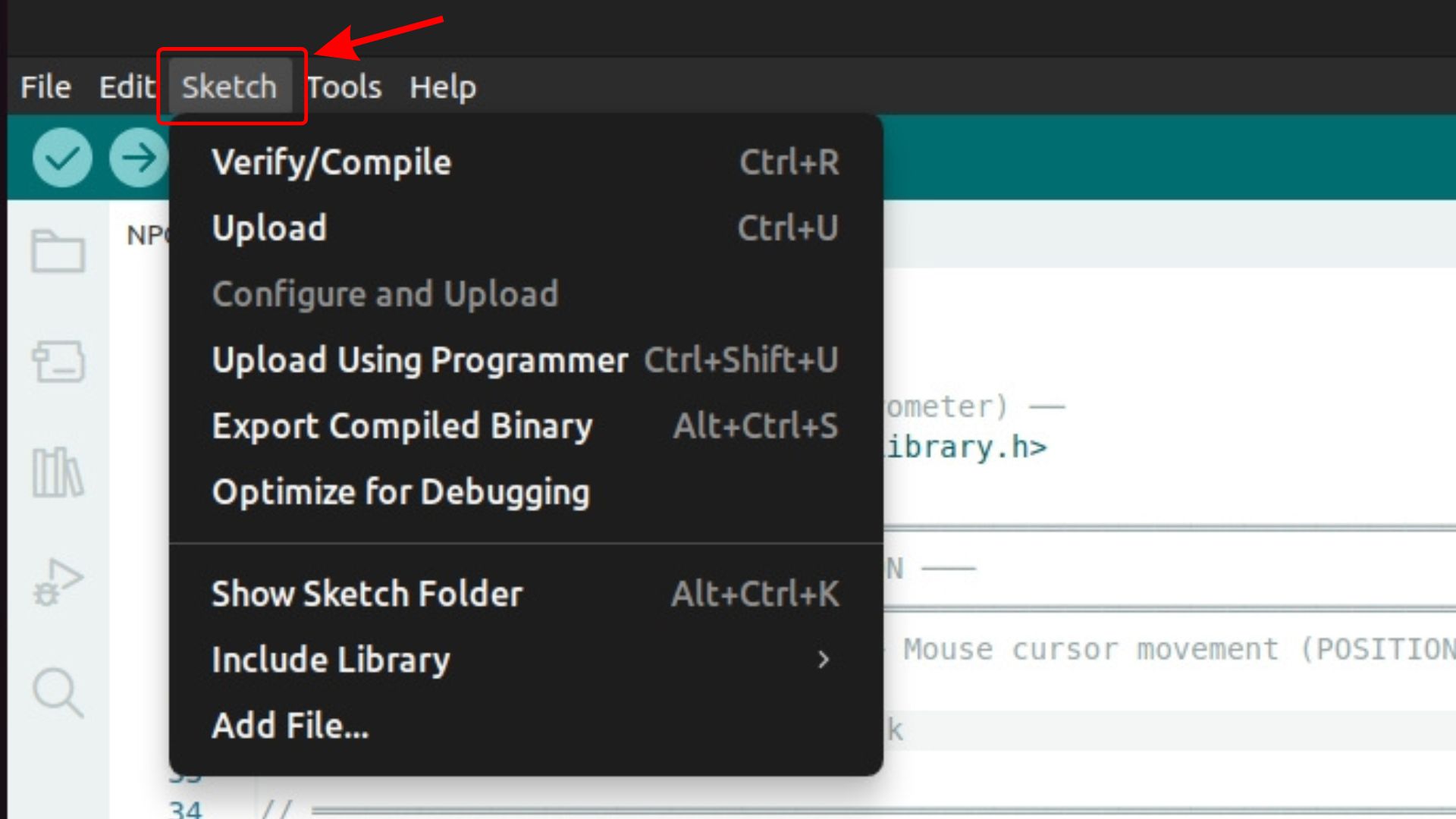Image resolution: width=1456 pixels, height=819 pixels.
Task: Toggle Optimize for Debugging option
Action: [526, 492]
